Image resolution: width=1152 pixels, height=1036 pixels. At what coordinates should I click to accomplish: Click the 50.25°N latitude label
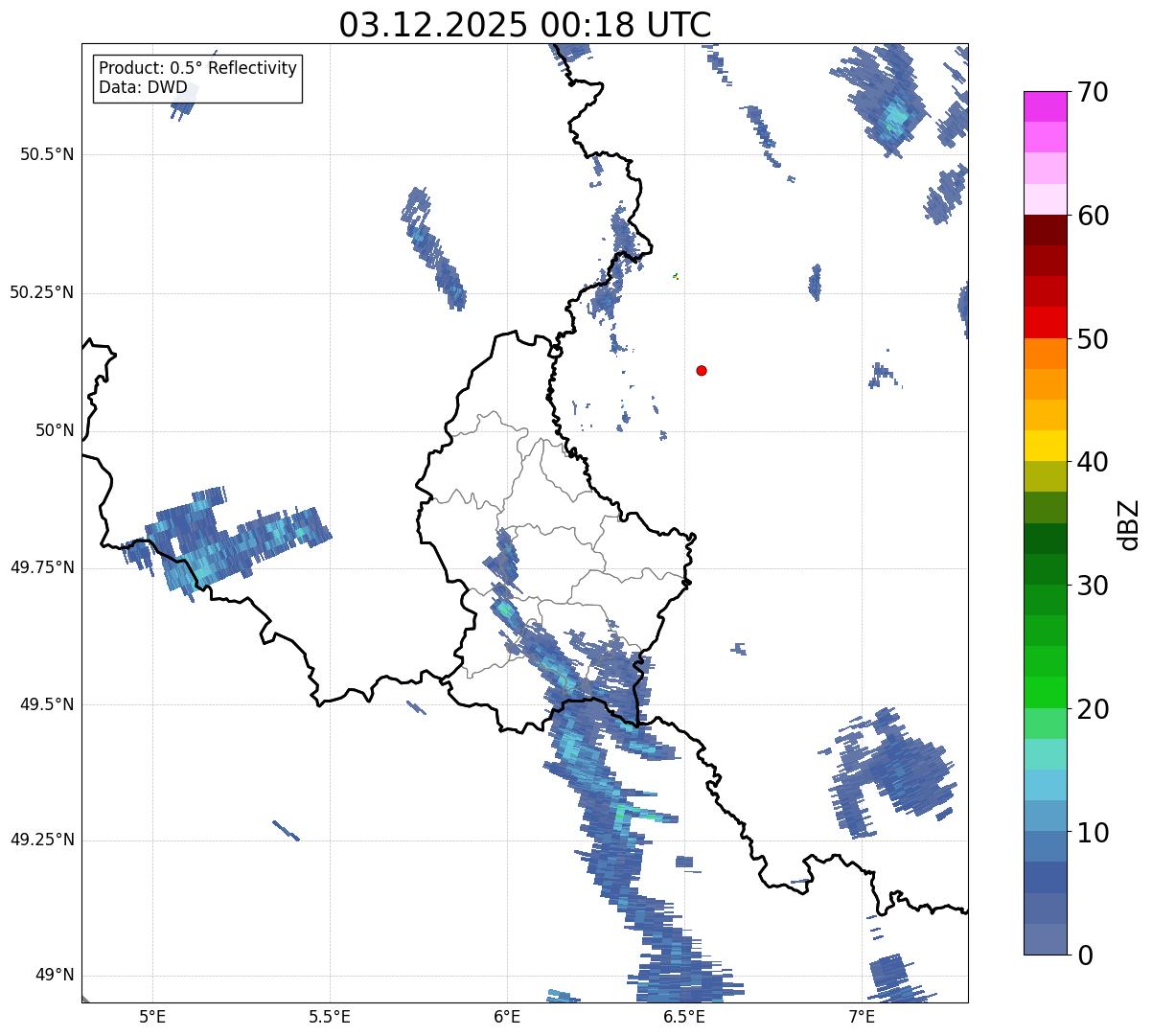tap(41, 292)
